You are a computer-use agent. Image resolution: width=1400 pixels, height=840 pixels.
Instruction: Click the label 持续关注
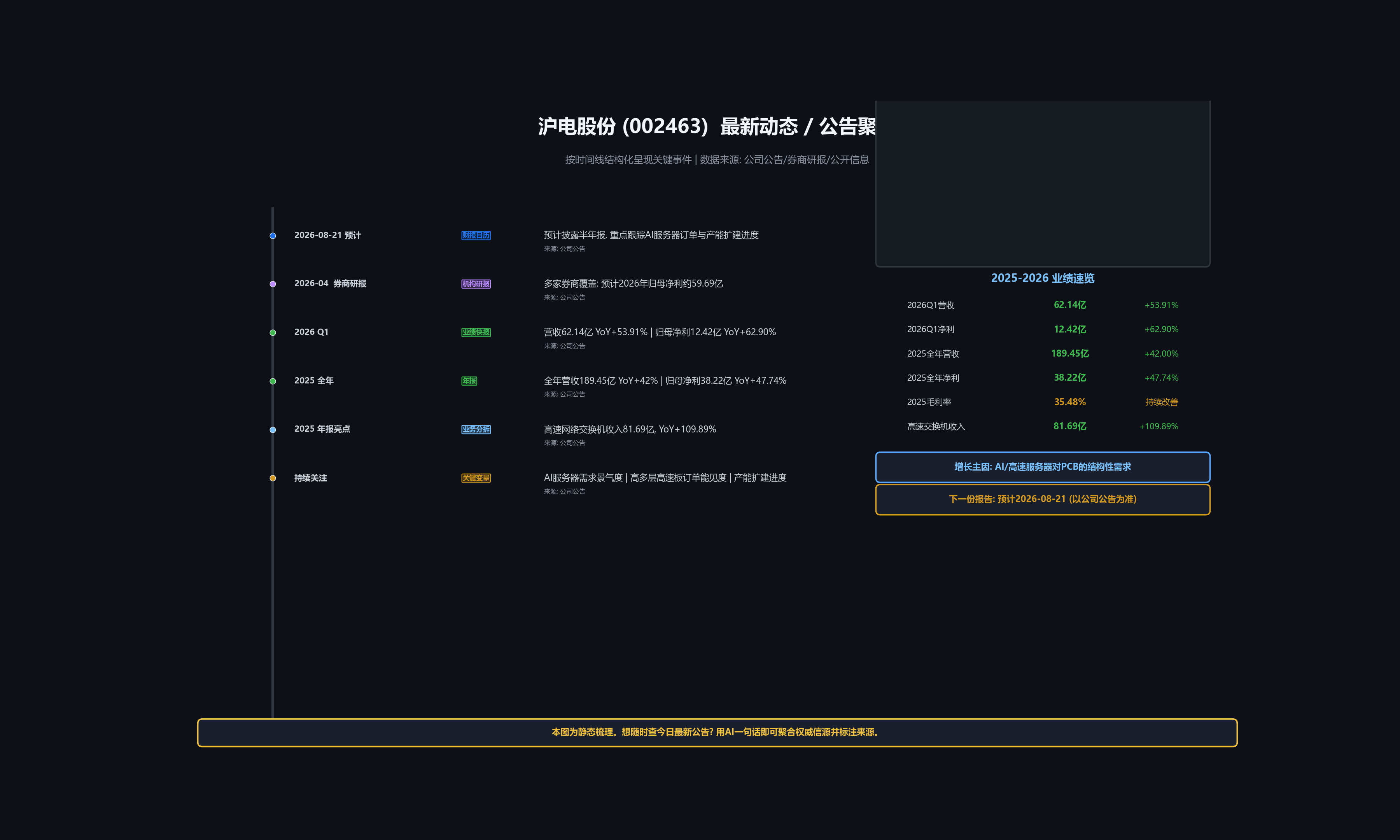tap(310, 478)
